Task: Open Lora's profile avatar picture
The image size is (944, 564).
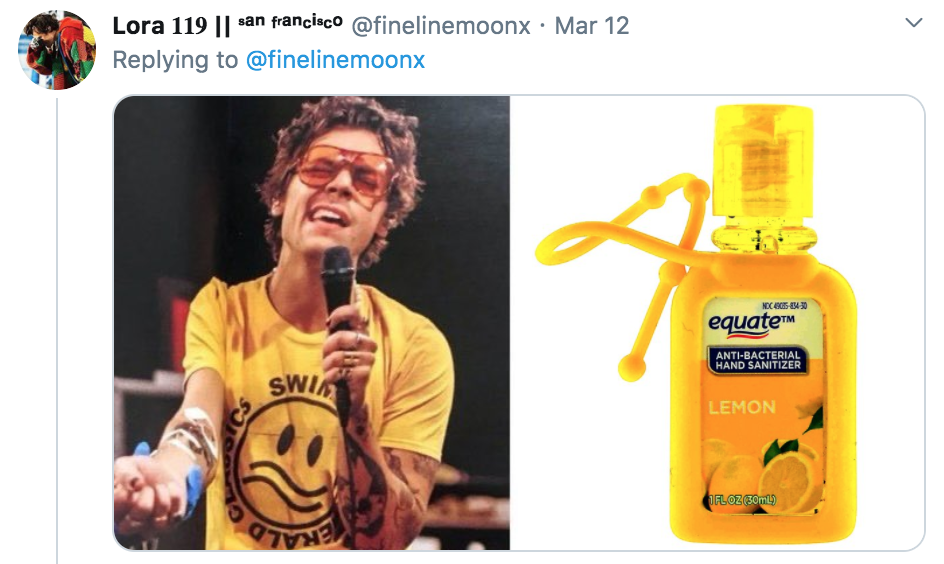Action: (57, 51)
